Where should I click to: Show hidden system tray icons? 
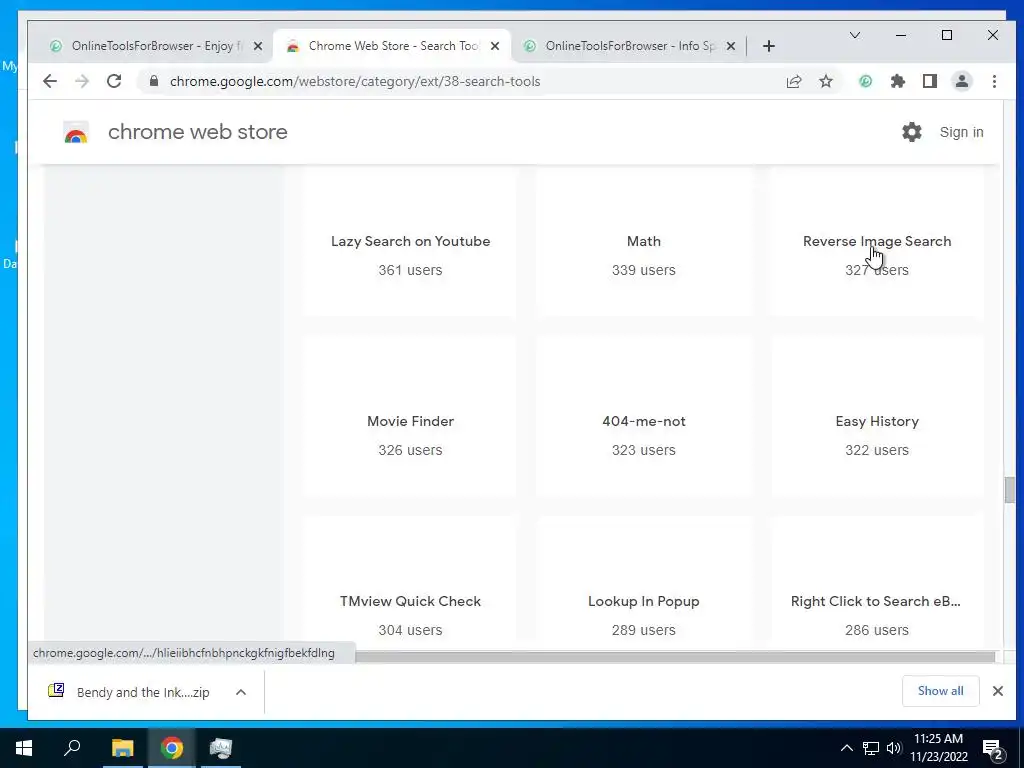pos(846,748)
